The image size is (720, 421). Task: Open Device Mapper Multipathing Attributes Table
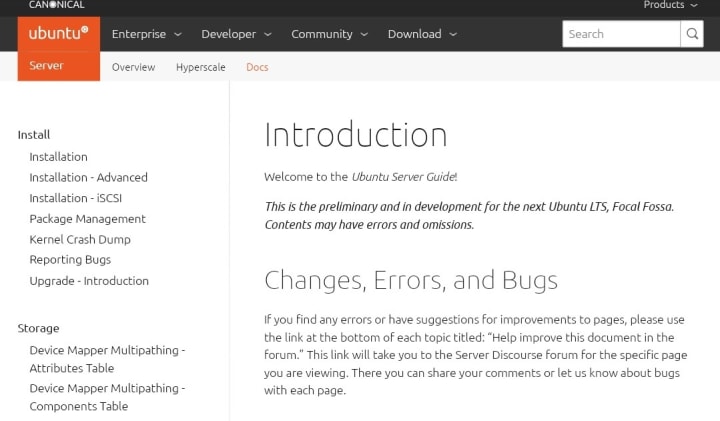pos(107,359)
